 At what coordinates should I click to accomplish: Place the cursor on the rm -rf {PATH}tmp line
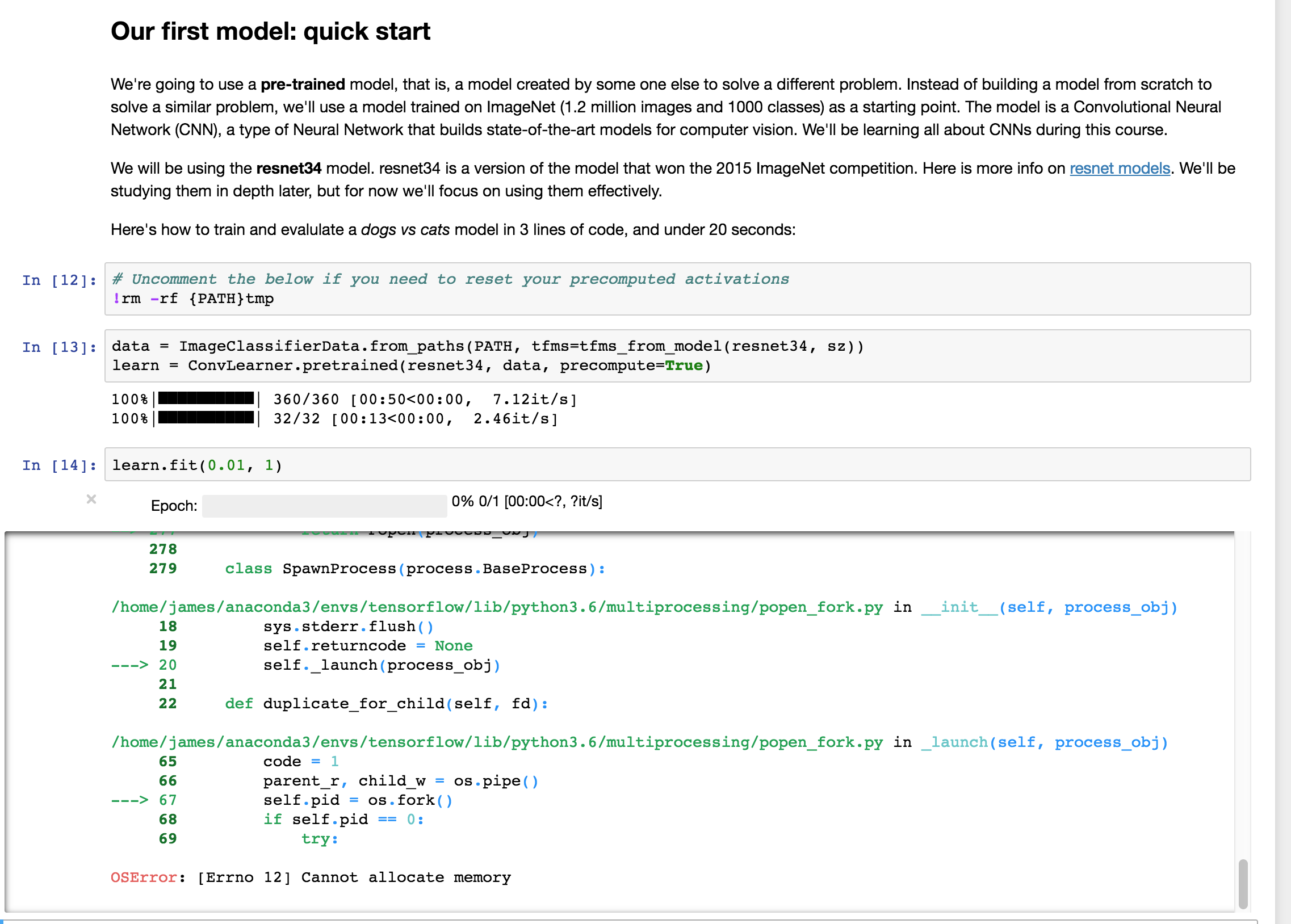coord(194,299)
